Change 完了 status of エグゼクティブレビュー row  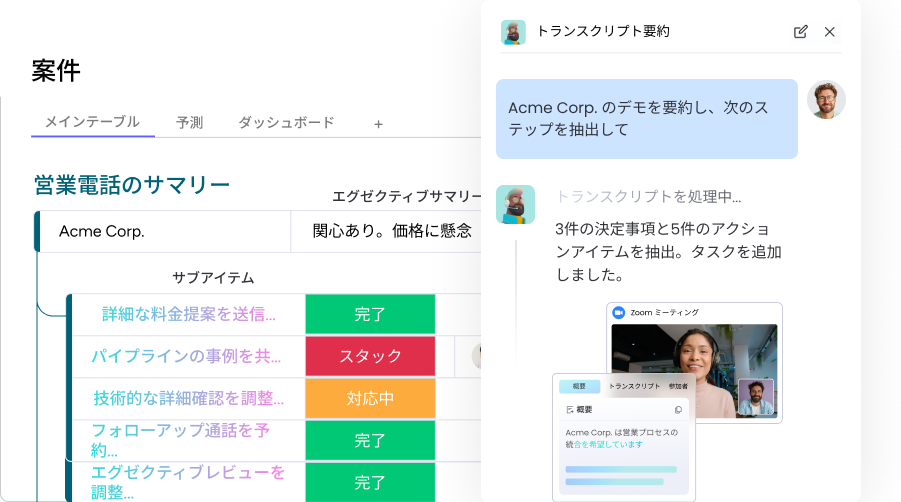pyautogui.click(x=370, y=482)
